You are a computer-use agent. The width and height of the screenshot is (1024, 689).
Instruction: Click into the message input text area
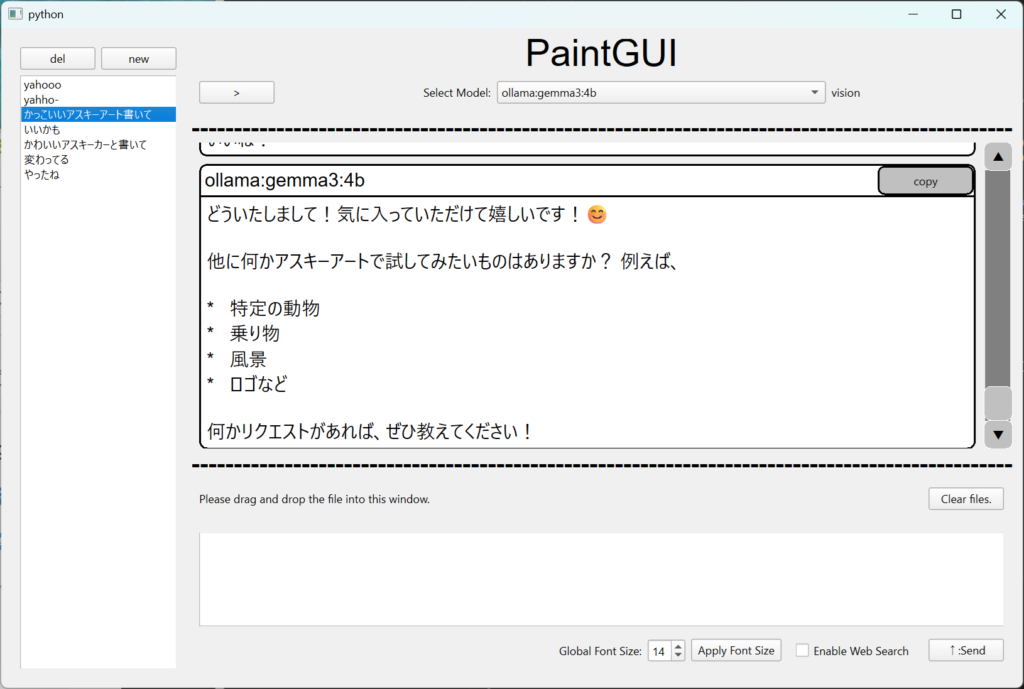[600, 579]
